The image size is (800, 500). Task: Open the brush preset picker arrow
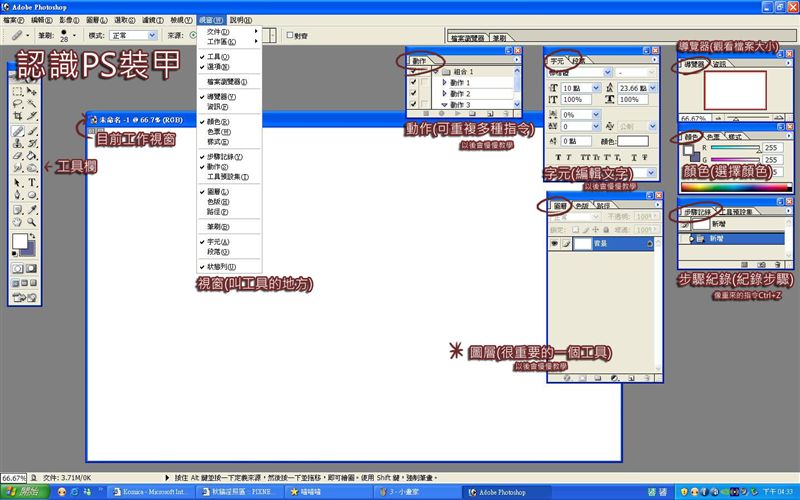click(74, 35)
